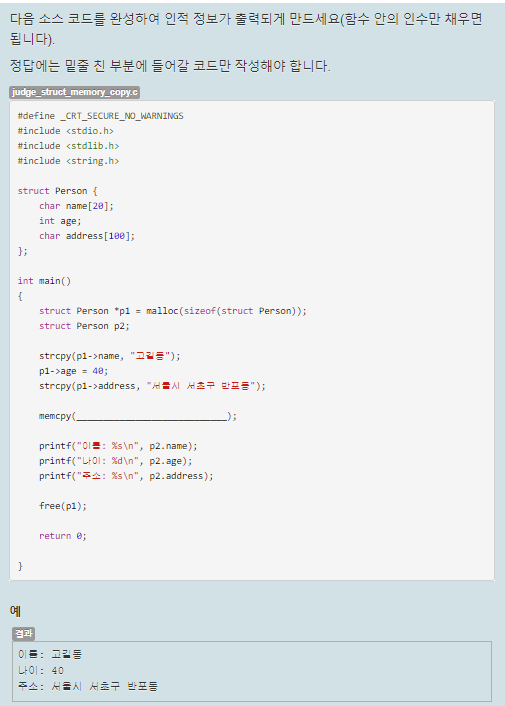Click the printf line with p2.address

(x=126, y=476)
